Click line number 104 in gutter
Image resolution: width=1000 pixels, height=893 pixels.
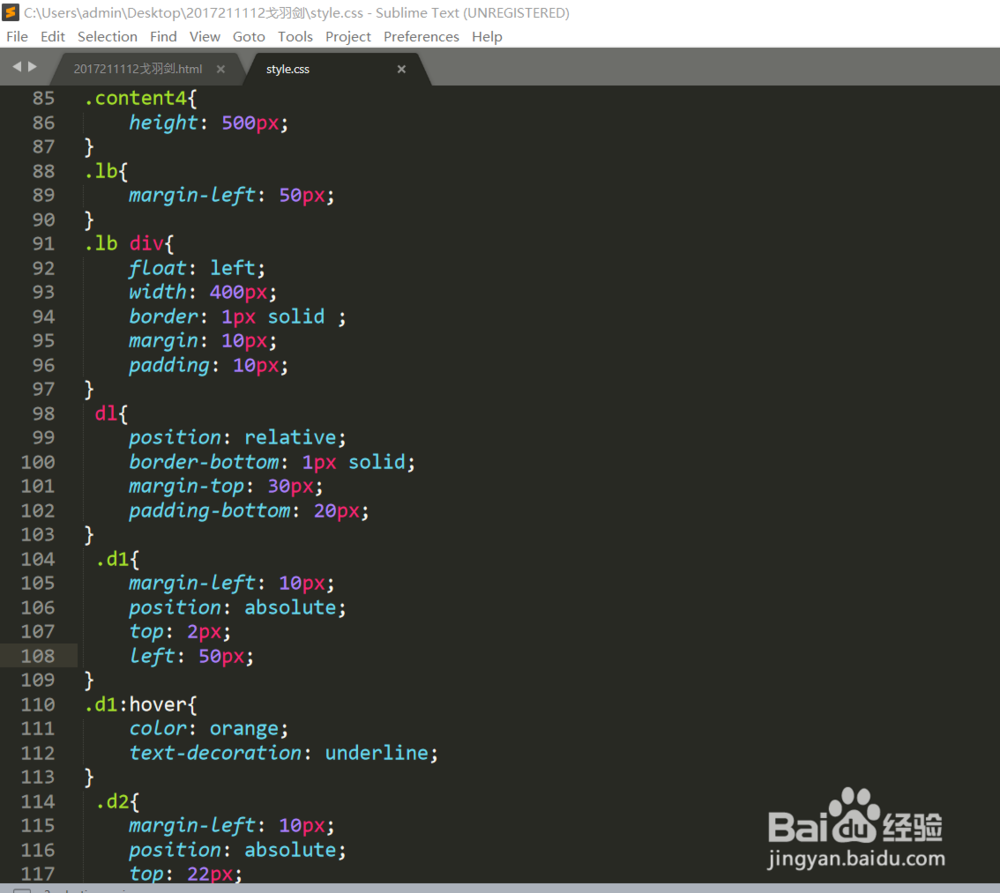point(38,559)
